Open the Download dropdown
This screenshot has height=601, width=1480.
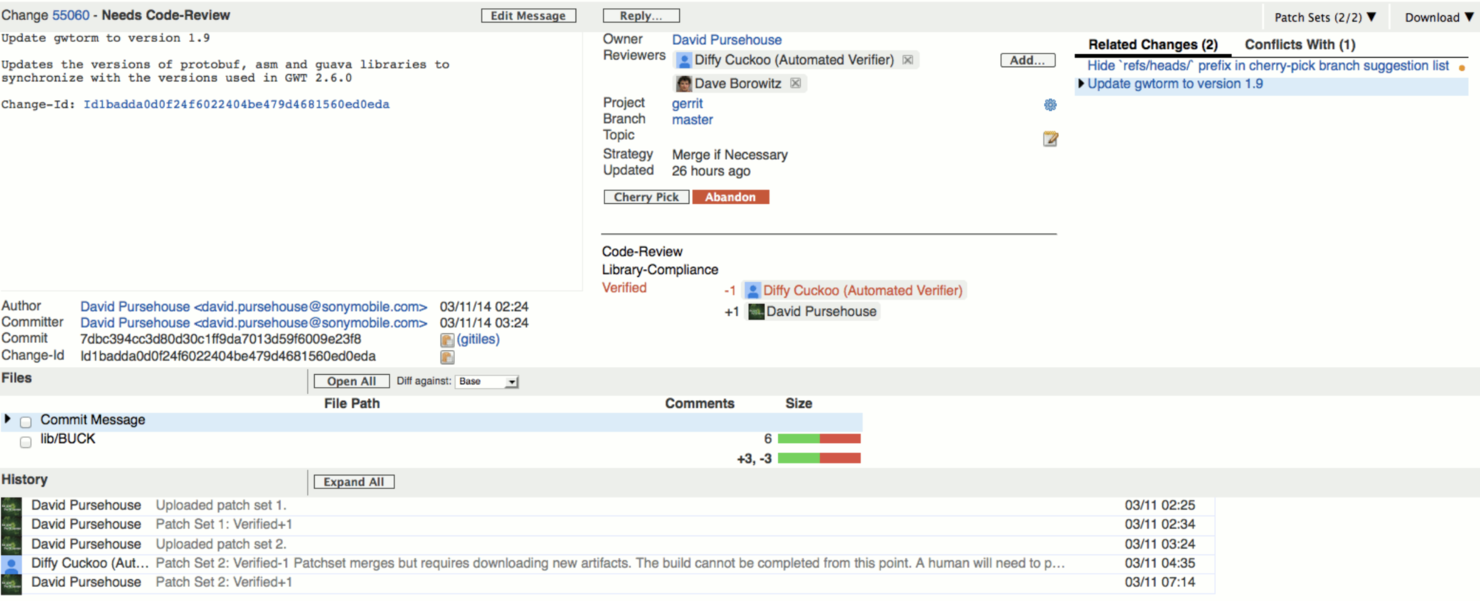click(x=1436, y=17)
